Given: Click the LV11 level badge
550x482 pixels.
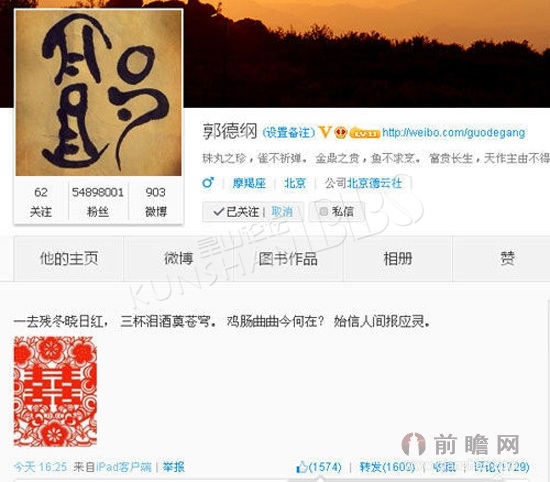Looking at the screenshot, I should coord(365,133).
